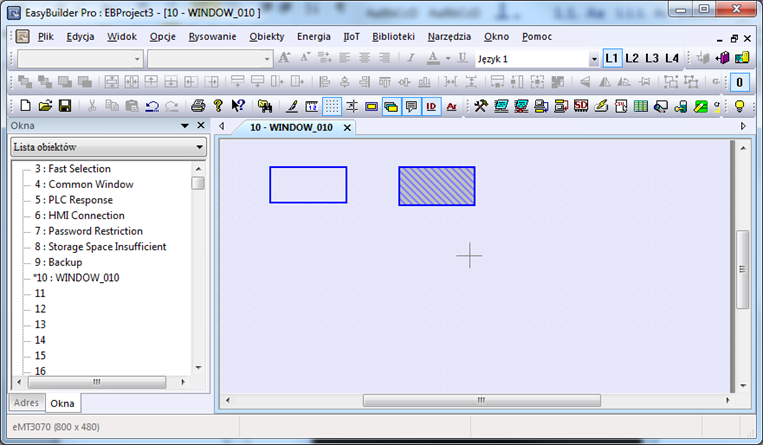Switch to the Adres tab
Screen dimensions: 763x445
pos(26,403)
